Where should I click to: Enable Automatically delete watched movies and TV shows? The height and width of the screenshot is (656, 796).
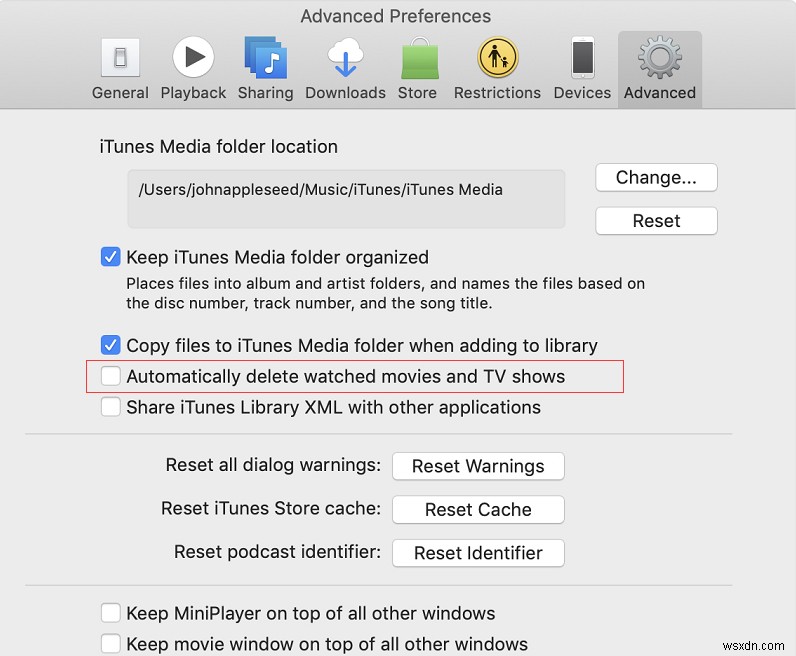(x=110, y=376)
